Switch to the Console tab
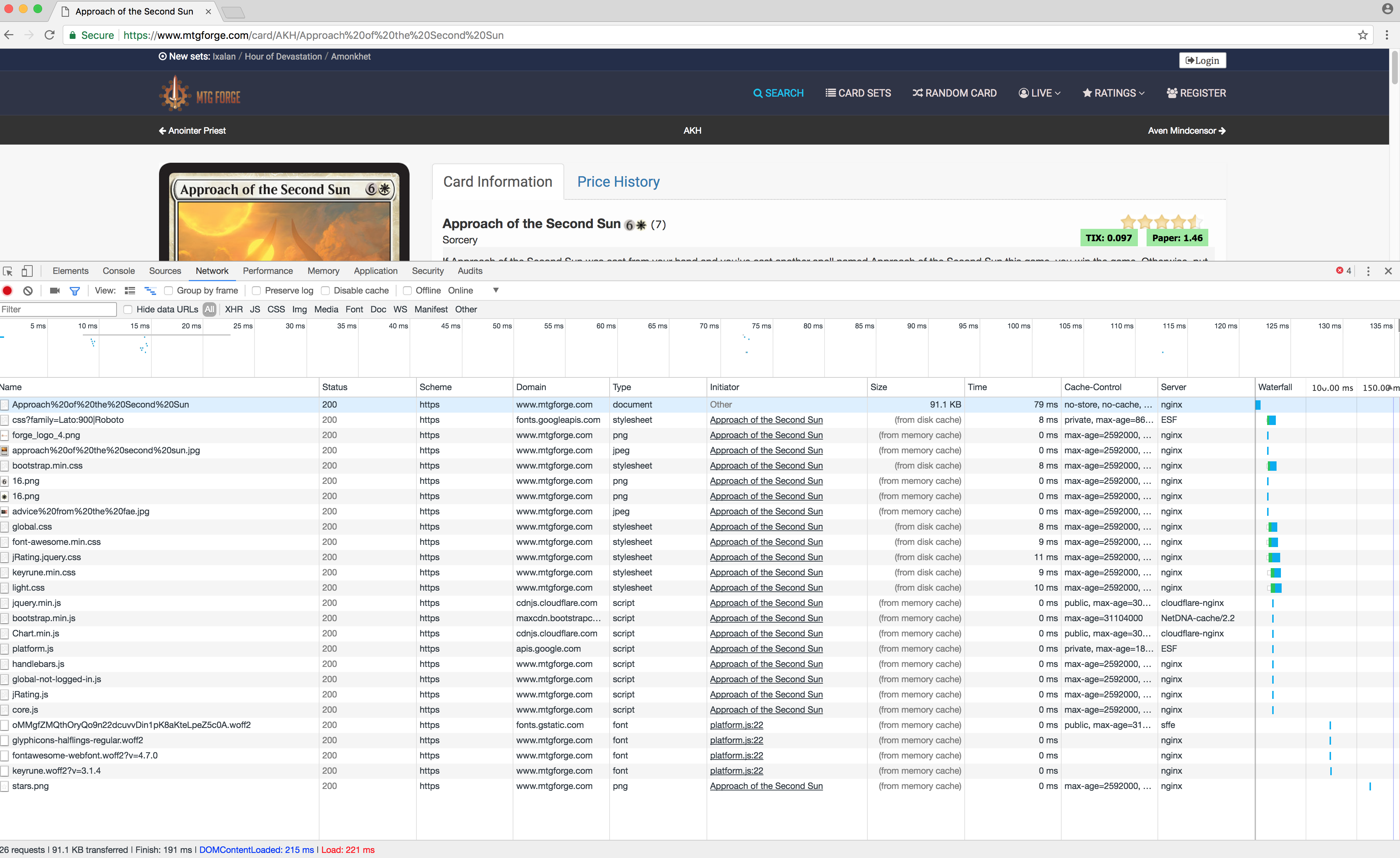1400x858 pixels. pyautogui.click(x=119, y=271)
